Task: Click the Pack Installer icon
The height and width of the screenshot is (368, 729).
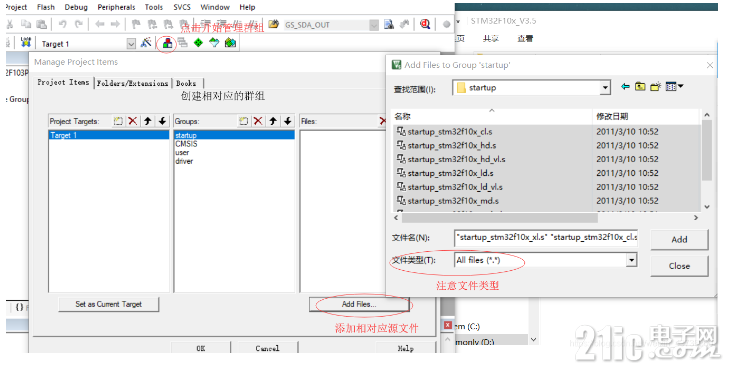Action: (230, 43)
